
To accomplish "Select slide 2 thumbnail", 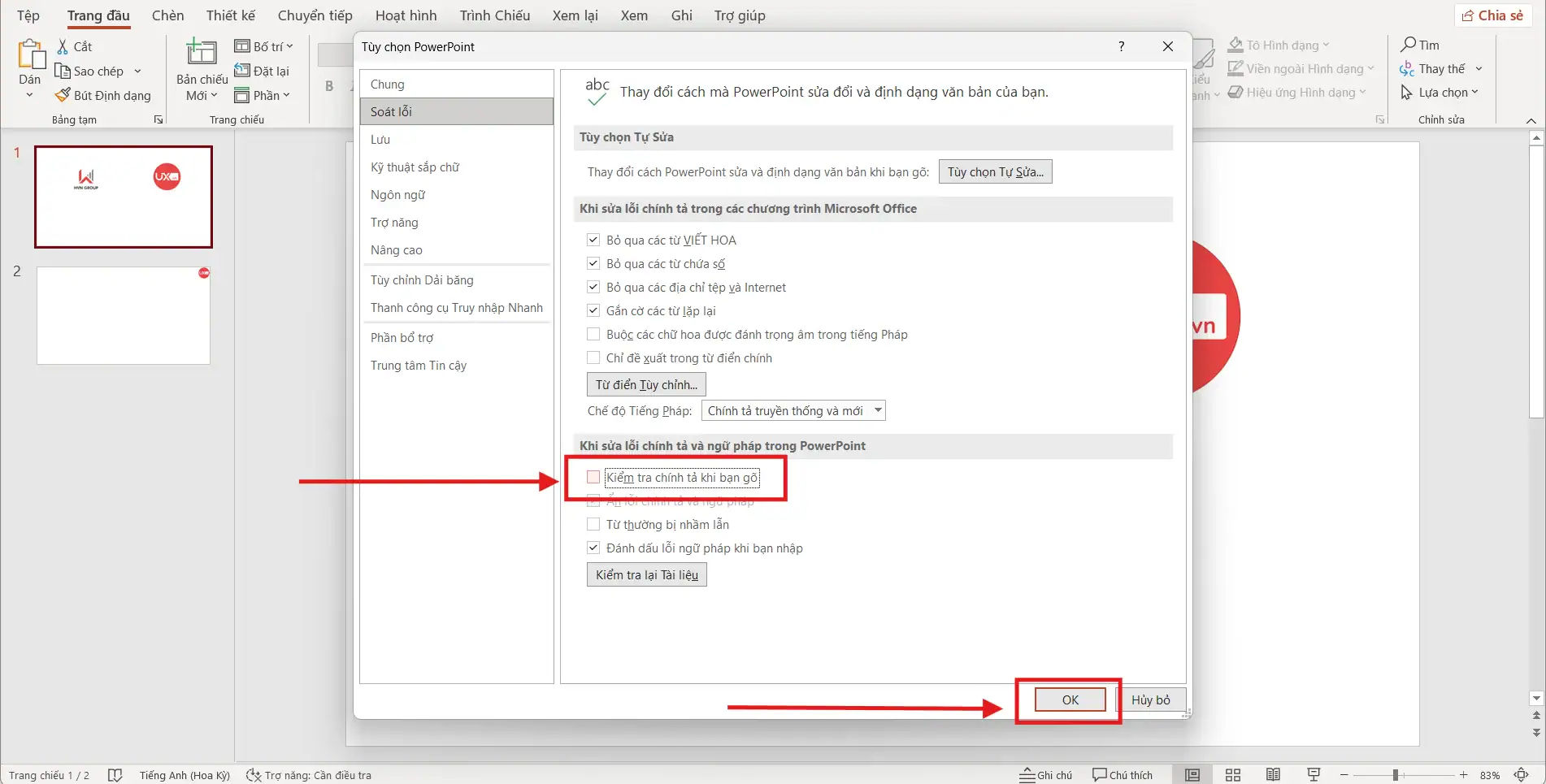I will 124,316.
